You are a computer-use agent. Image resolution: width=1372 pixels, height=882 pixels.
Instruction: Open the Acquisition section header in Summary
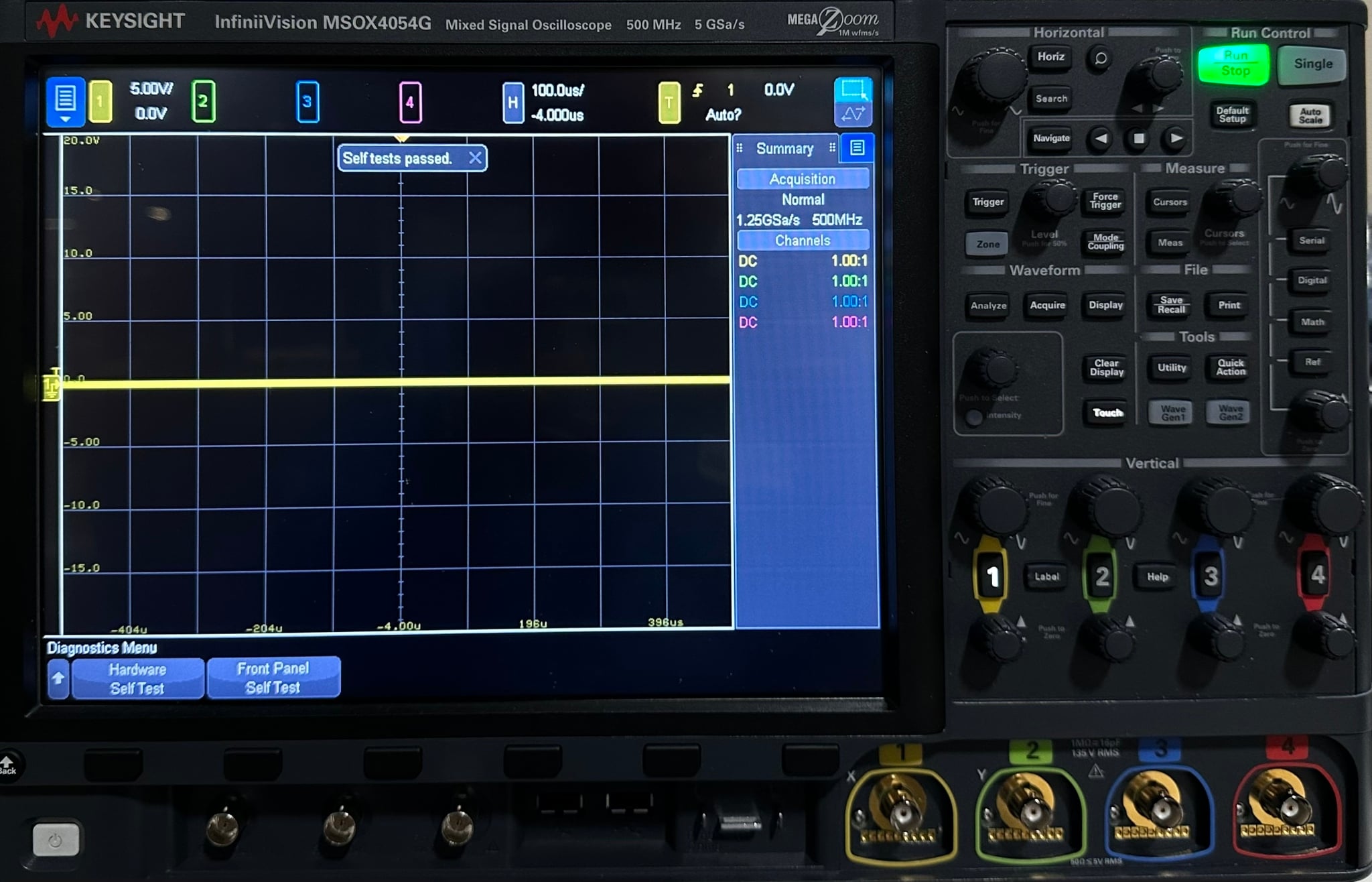point(803,179)
